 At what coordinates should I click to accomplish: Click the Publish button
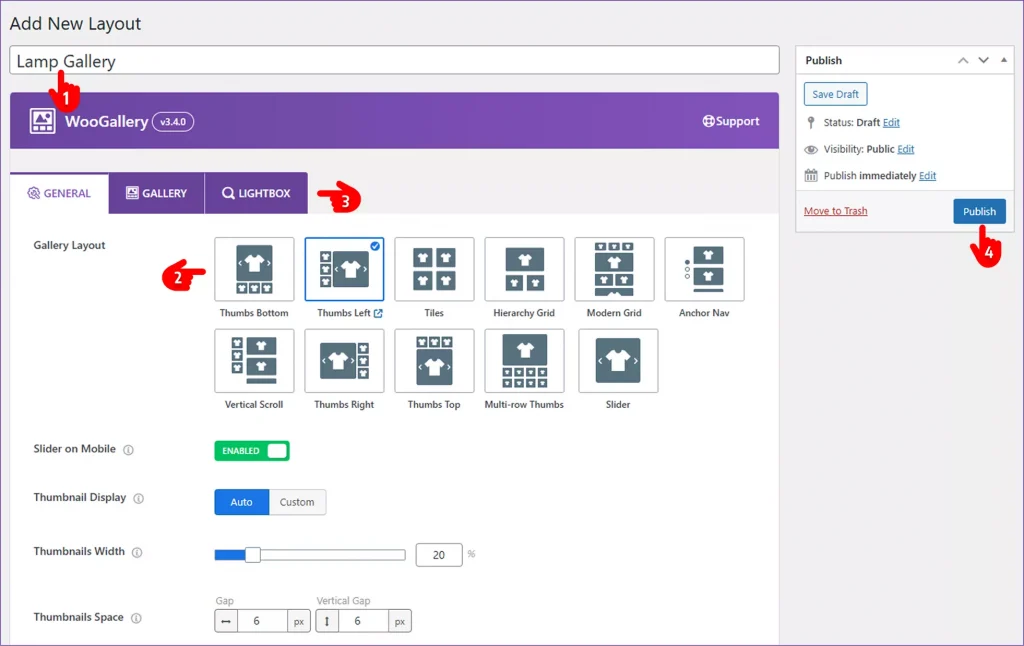tap(979, 211)
